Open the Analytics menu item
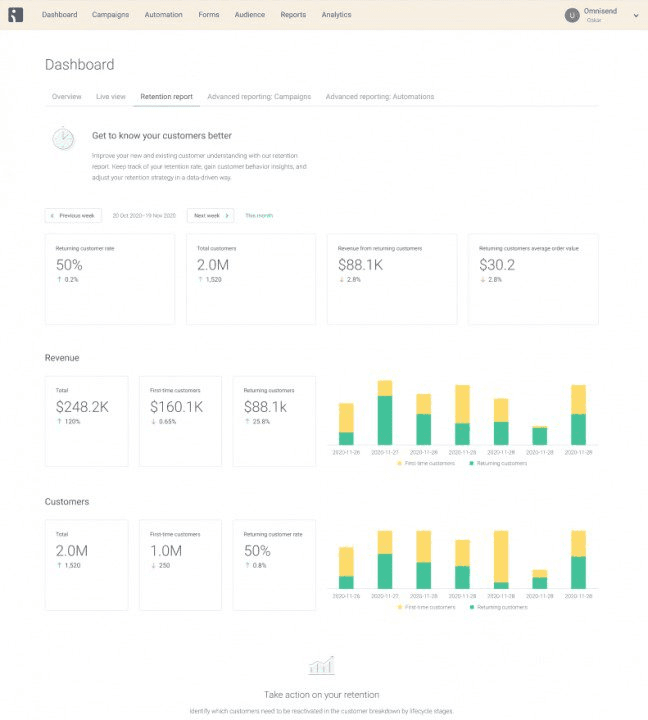 coord(336,15)
